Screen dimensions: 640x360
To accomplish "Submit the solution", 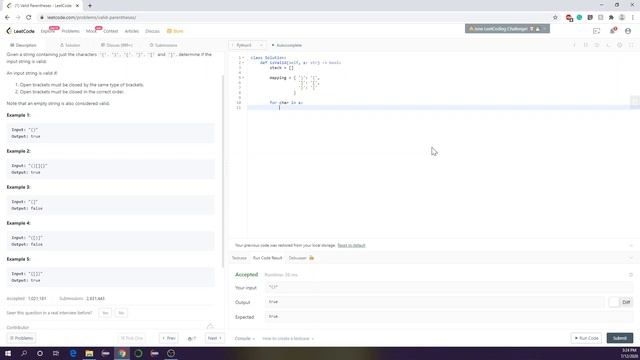I will 620,338.
